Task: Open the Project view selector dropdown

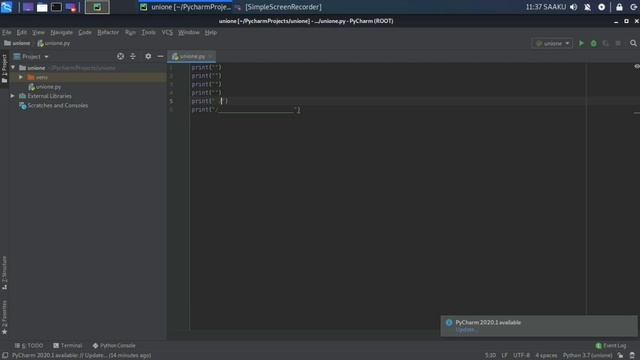Action: [x=31, y=57]
